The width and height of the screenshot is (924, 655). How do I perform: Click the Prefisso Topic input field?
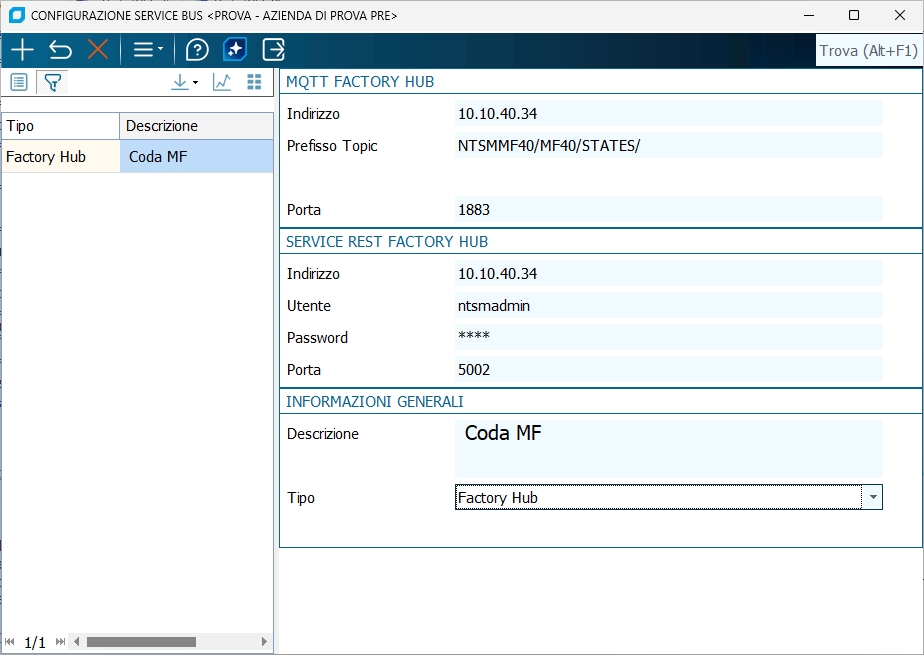[669, 146]
